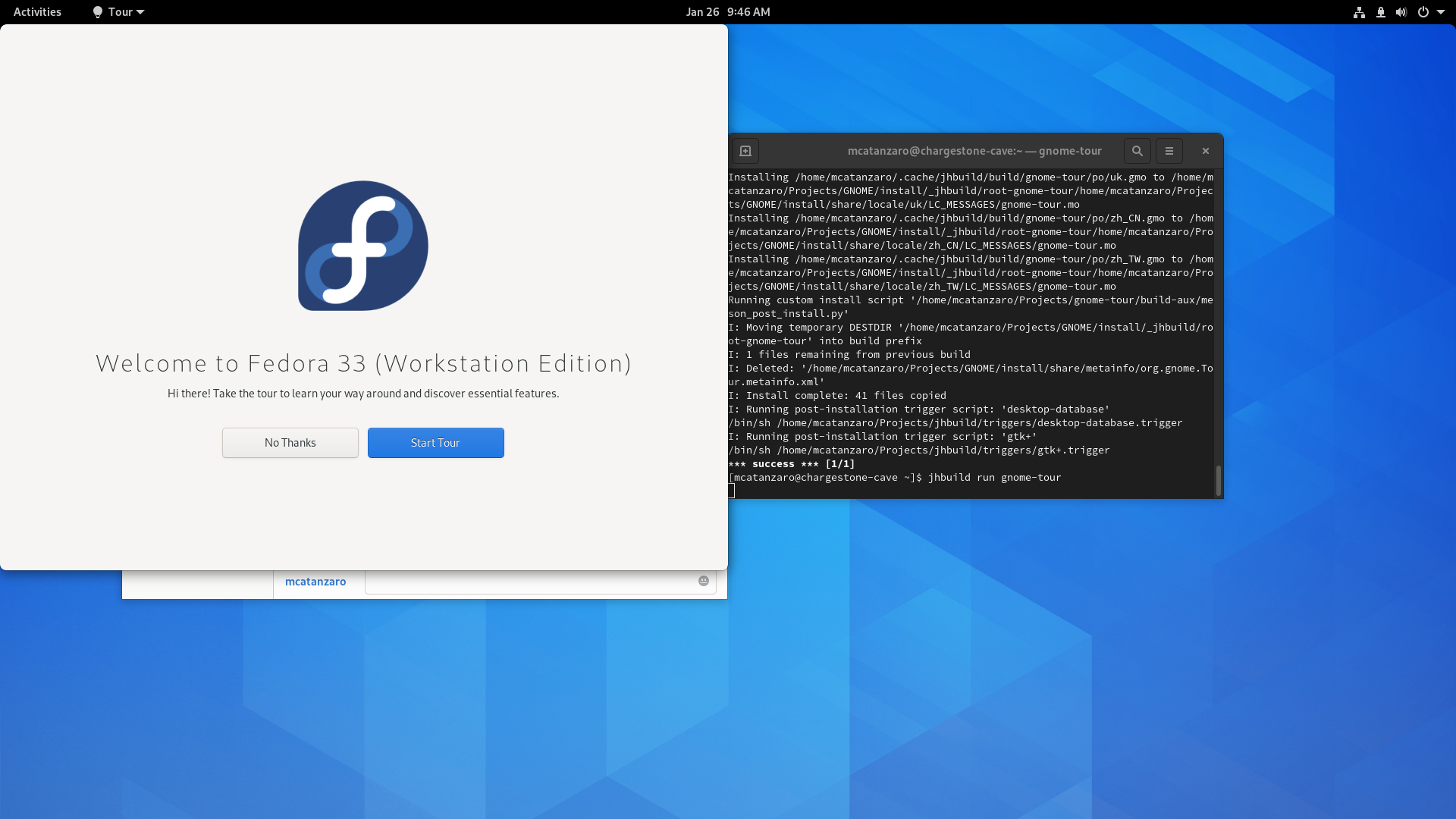
Task: Open the Activities overview
Action: (x=37, y=12)
